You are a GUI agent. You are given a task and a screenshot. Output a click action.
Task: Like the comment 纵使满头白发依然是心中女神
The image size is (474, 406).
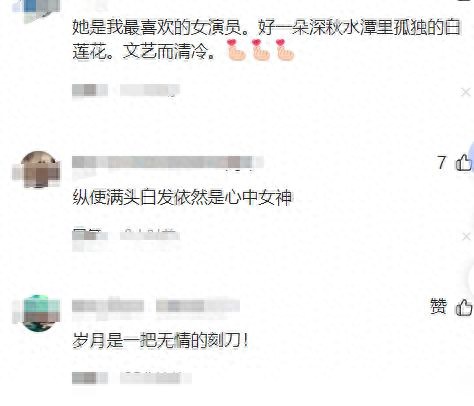[x=464, y=163]
